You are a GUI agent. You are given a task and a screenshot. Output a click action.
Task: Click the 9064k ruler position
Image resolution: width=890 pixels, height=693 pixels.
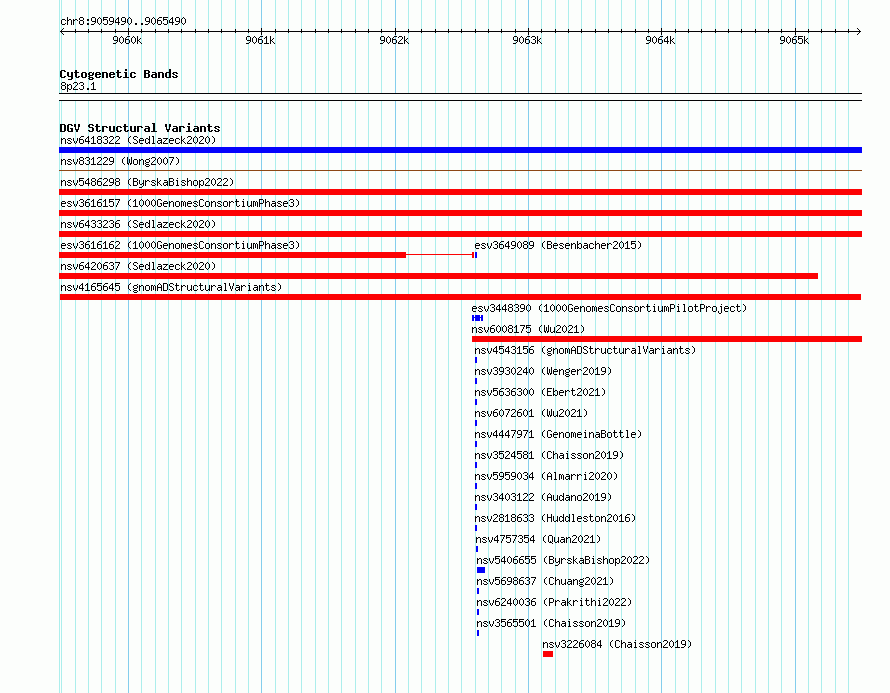[661, 40]
